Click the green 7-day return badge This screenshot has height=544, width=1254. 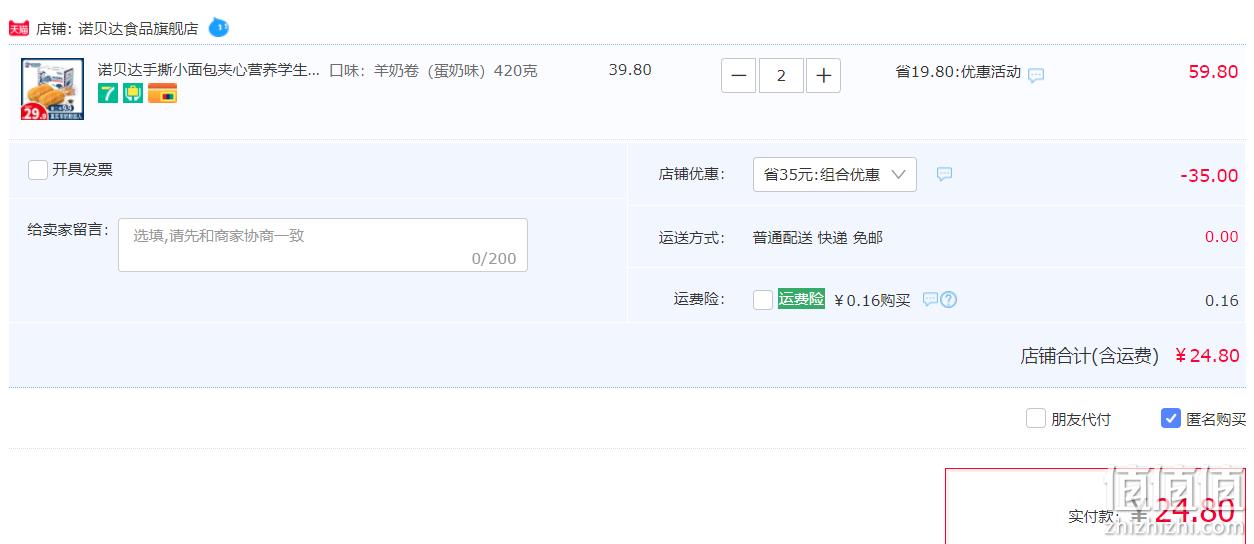(x=107, y=93)
